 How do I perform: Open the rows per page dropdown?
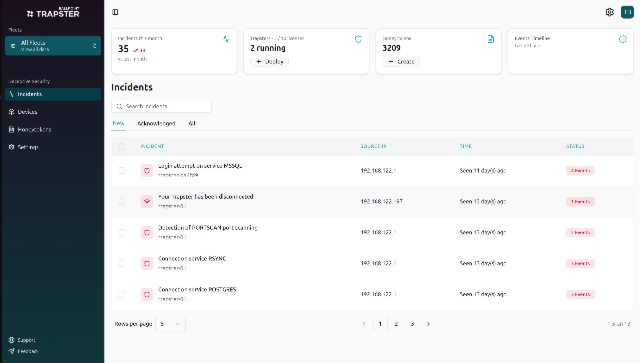tap(170, 324)
